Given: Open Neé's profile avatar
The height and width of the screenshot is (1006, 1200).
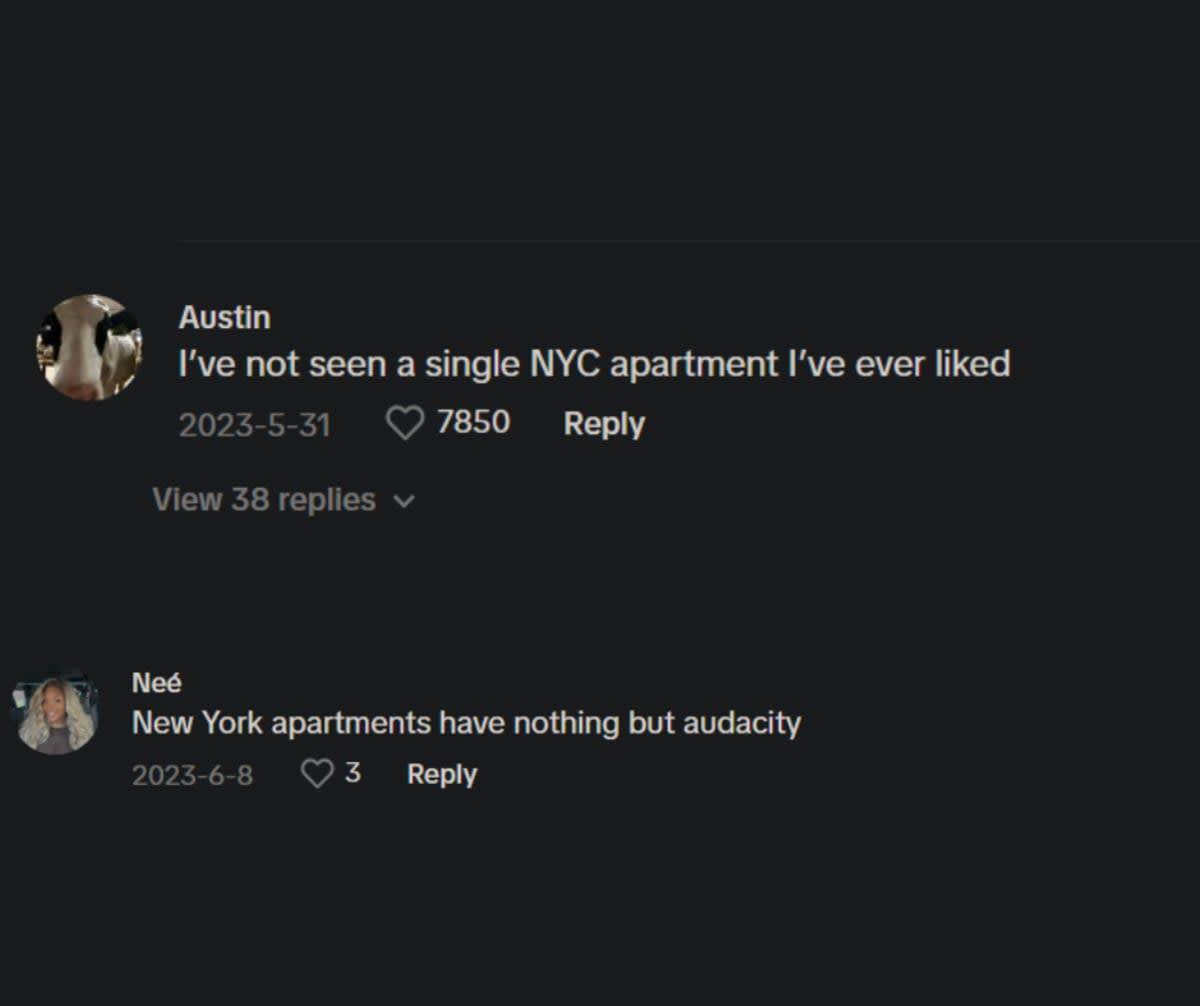Looking at the screenshot, I should click(x=57, y=713).
